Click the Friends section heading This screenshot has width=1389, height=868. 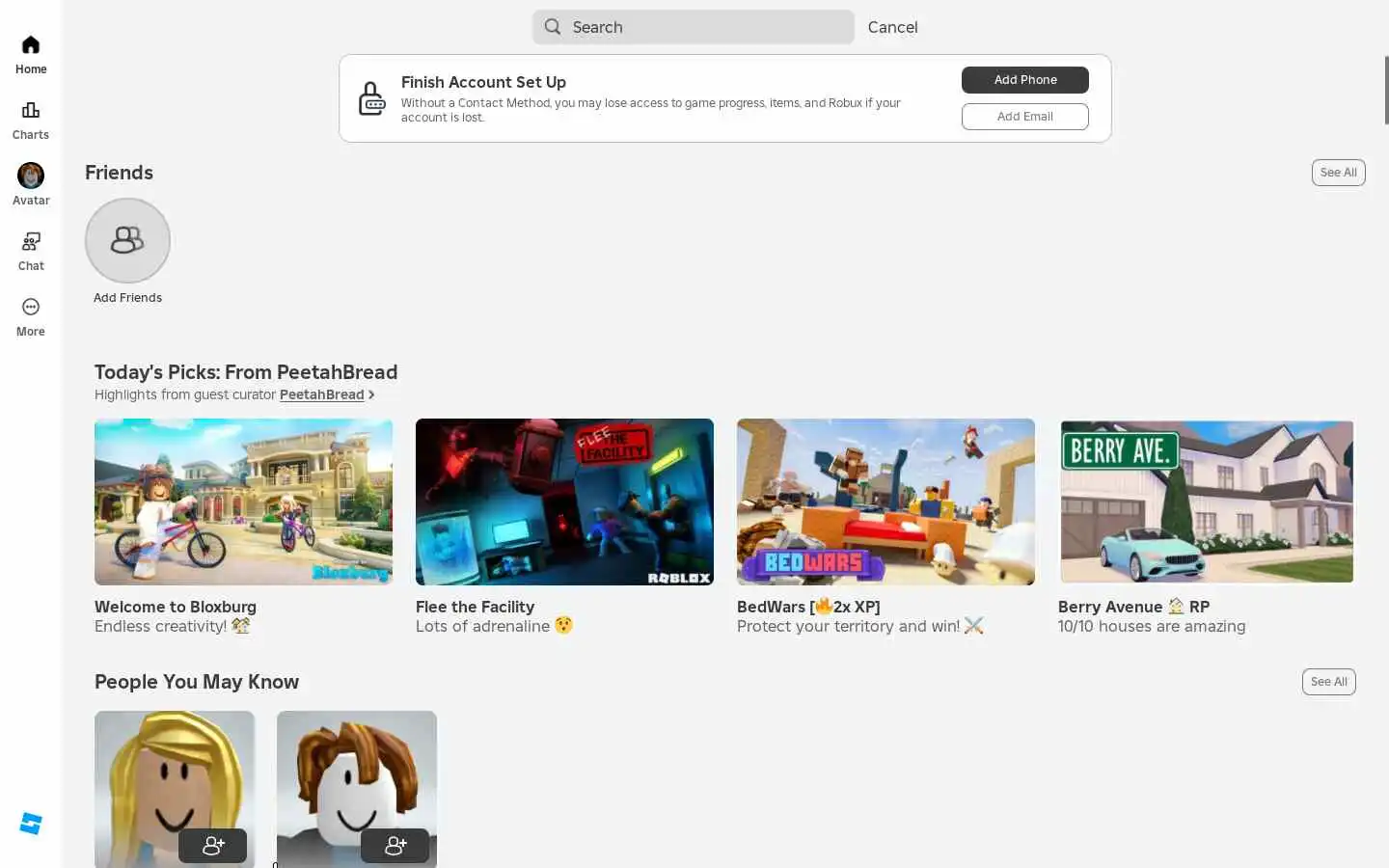click(119, 173)
